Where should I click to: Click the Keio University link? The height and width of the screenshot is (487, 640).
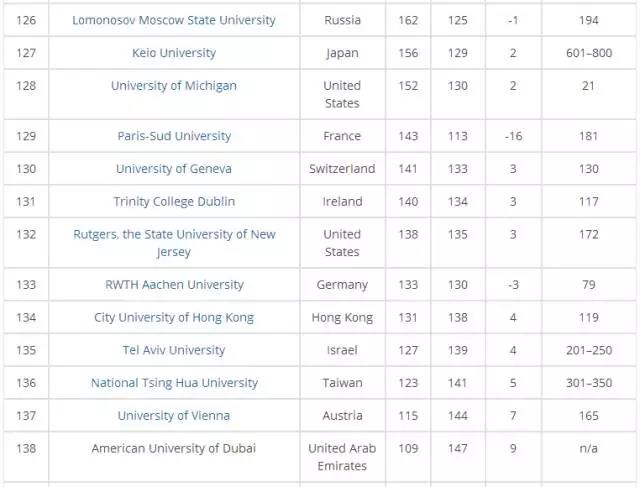click(174, 53)
